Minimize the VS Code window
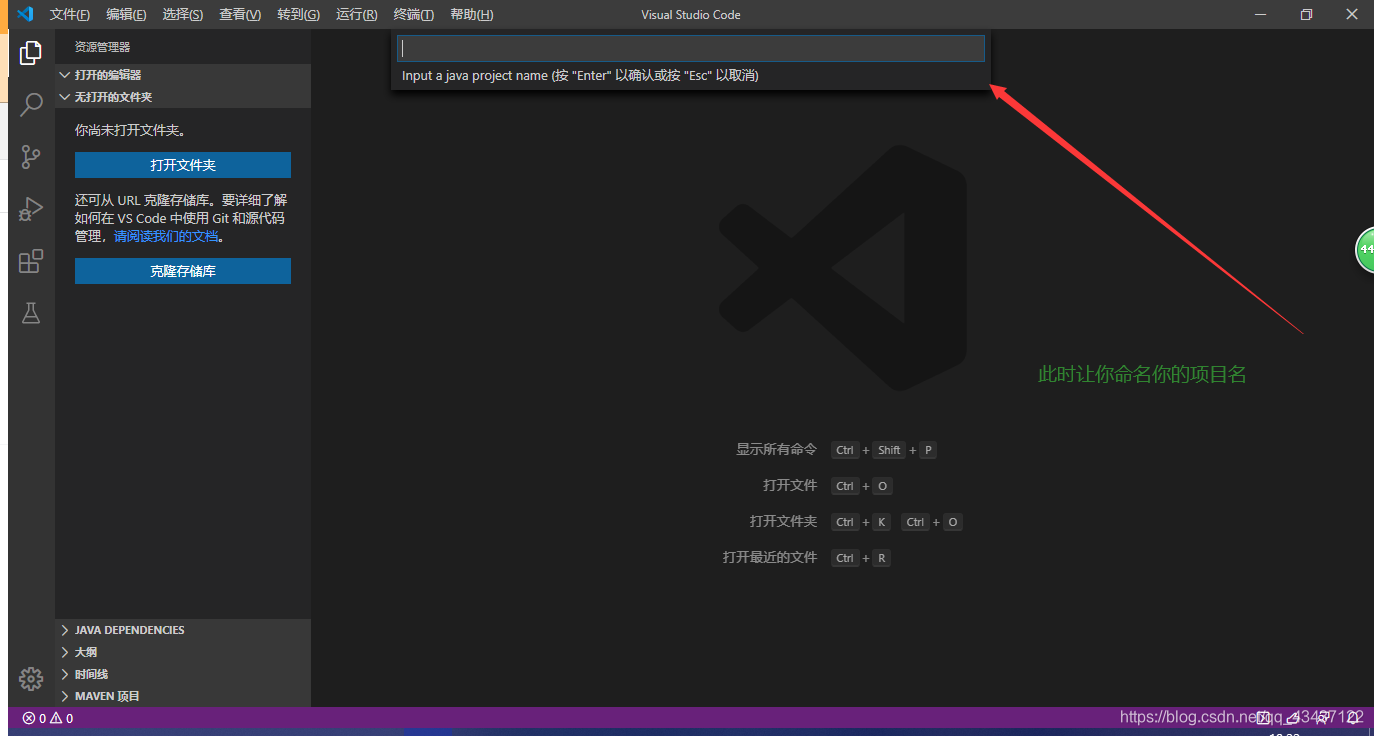The height and width of the screenshot is (736, 1374). [1261, 14]
